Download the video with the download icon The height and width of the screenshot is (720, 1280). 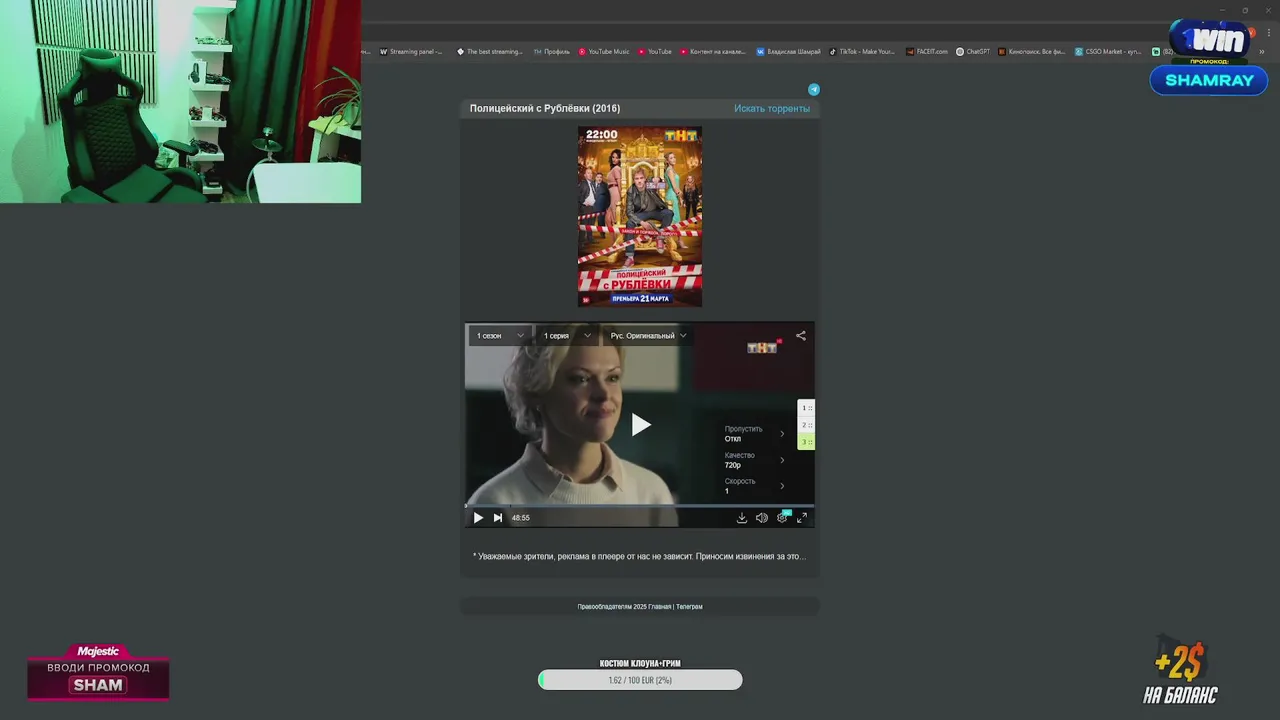[742, 518]
